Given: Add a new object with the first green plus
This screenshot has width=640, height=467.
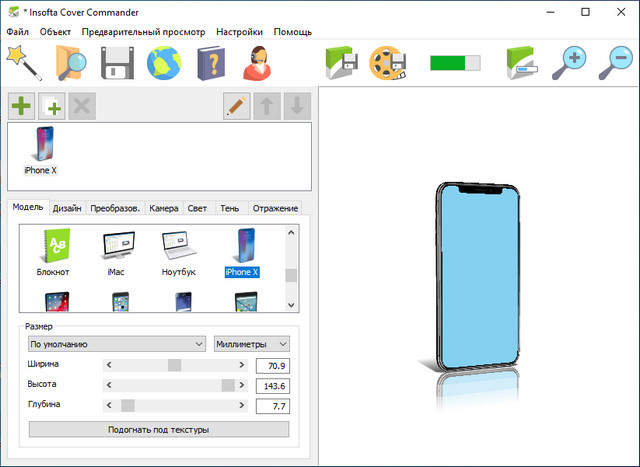Looking at the screenshot, I should tap(21, 107).
